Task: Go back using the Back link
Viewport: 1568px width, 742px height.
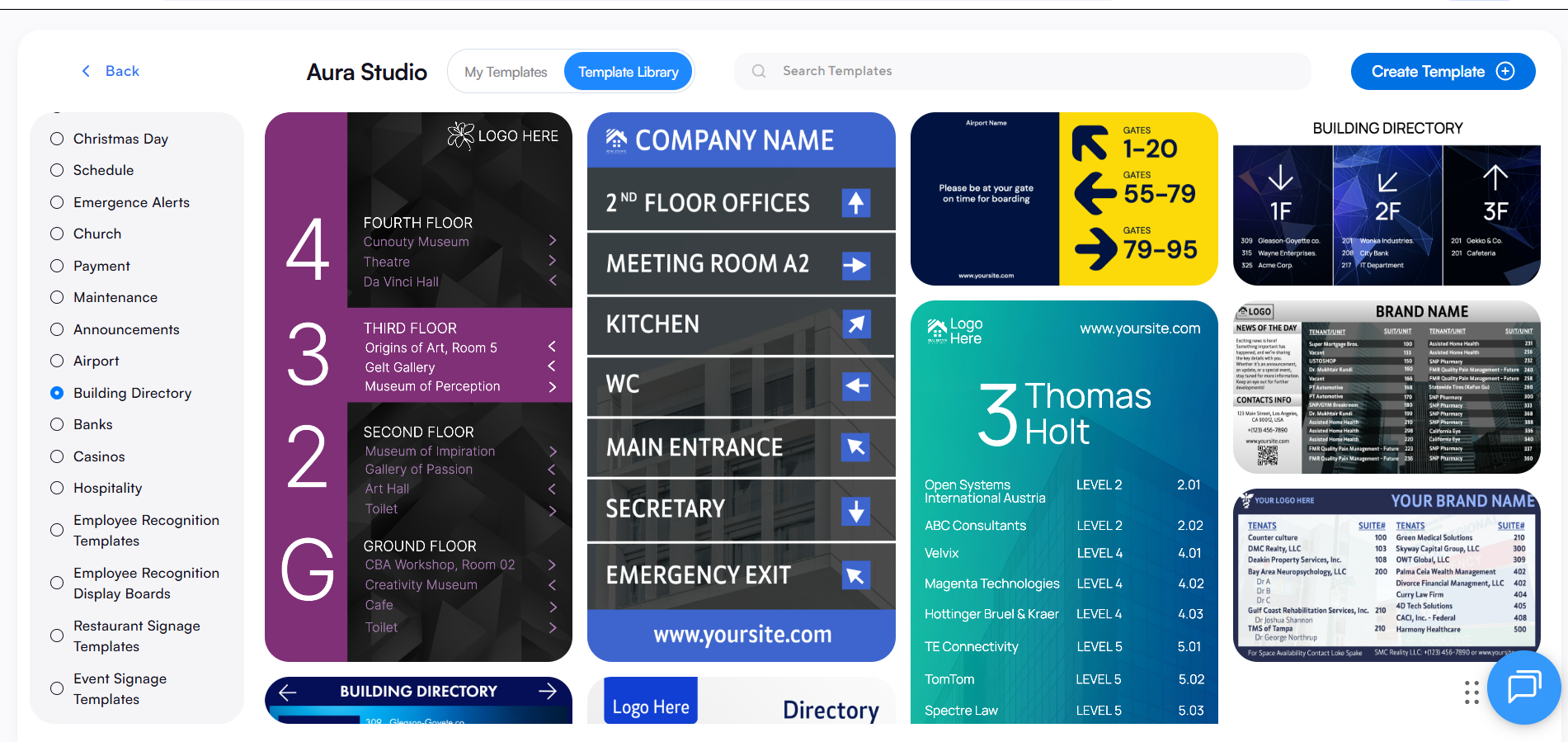Action: pyautogui.click(x=111, y=71)
